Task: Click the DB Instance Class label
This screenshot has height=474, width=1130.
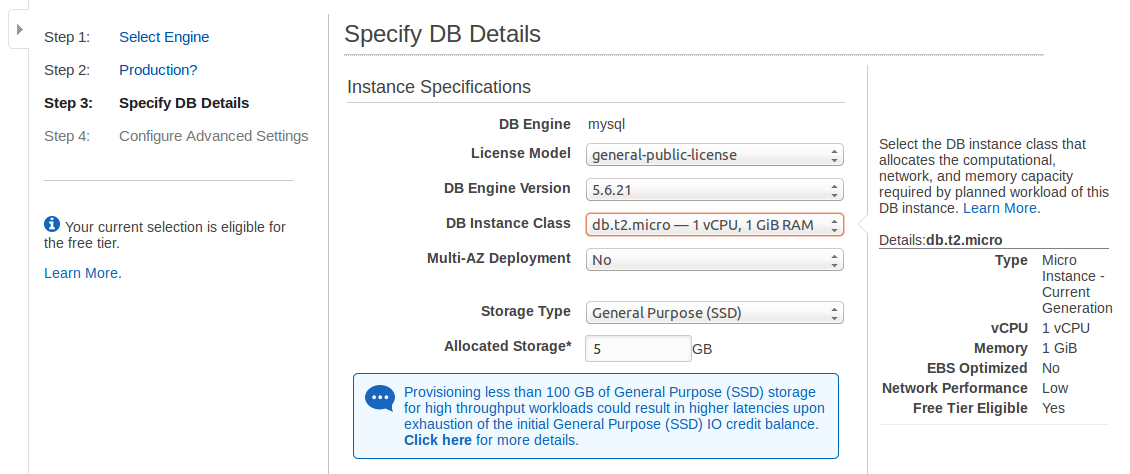Action: pos(507,223)
